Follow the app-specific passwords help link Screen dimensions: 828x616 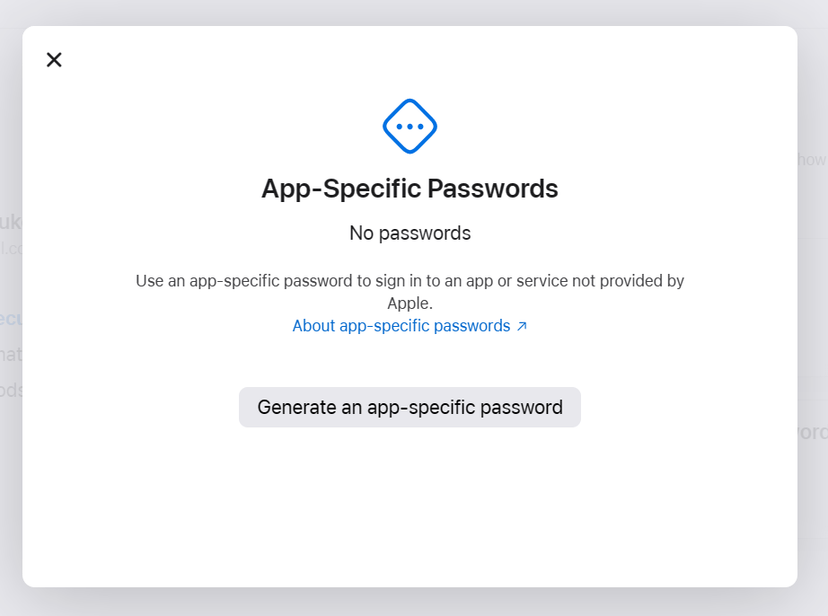(403, 325)
